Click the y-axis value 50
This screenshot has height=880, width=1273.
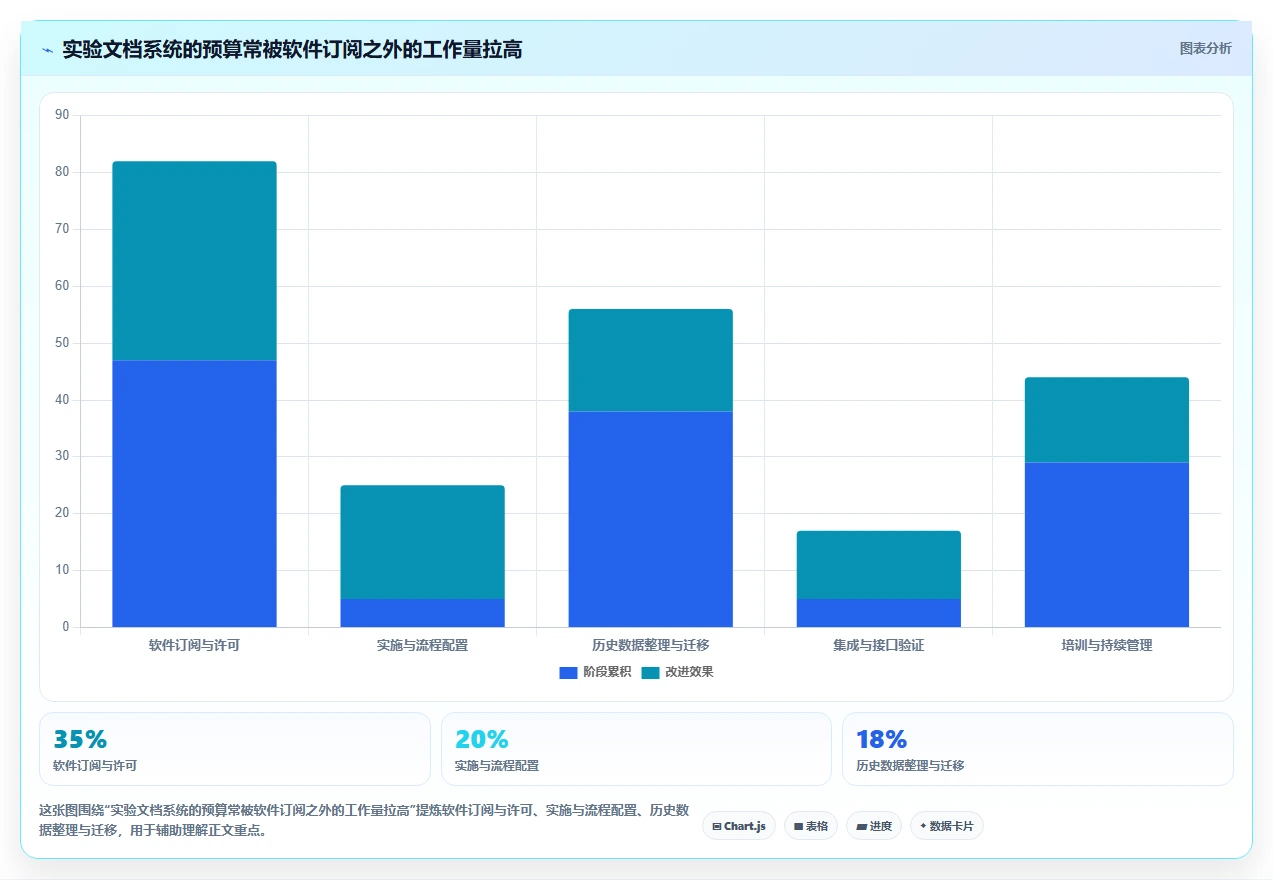62,343
